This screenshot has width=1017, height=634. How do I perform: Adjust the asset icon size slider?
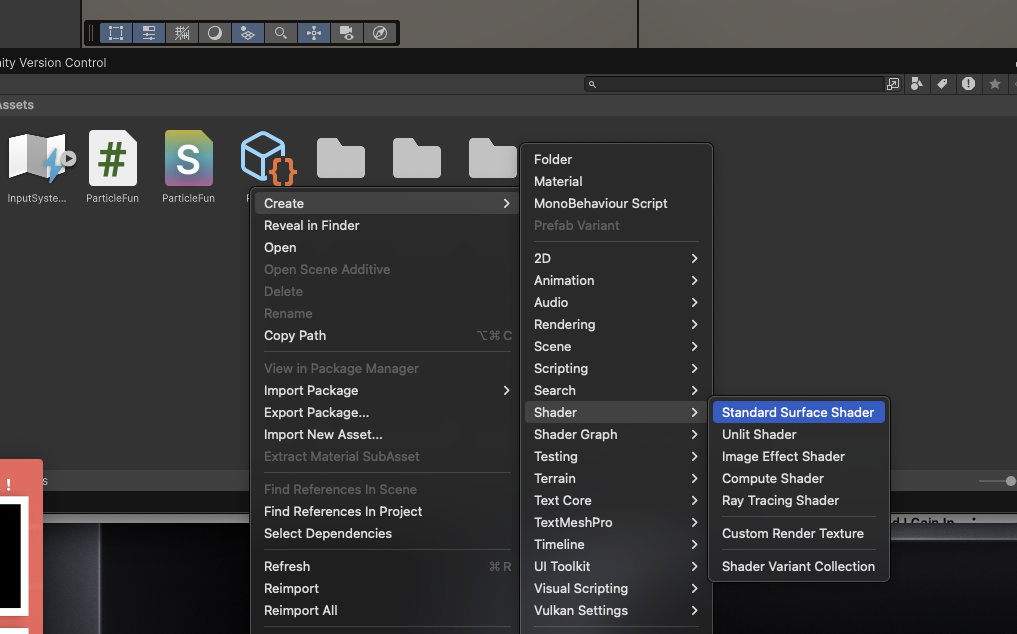[x=1008, y=481]
